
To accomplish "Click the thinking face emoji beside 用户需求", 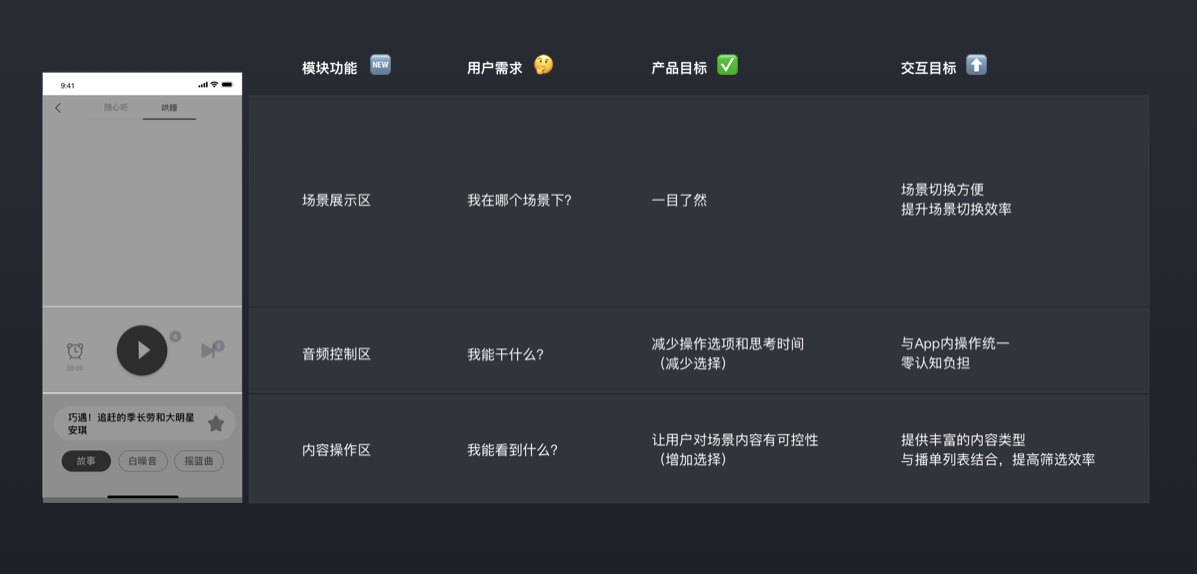I will (544, 66).
